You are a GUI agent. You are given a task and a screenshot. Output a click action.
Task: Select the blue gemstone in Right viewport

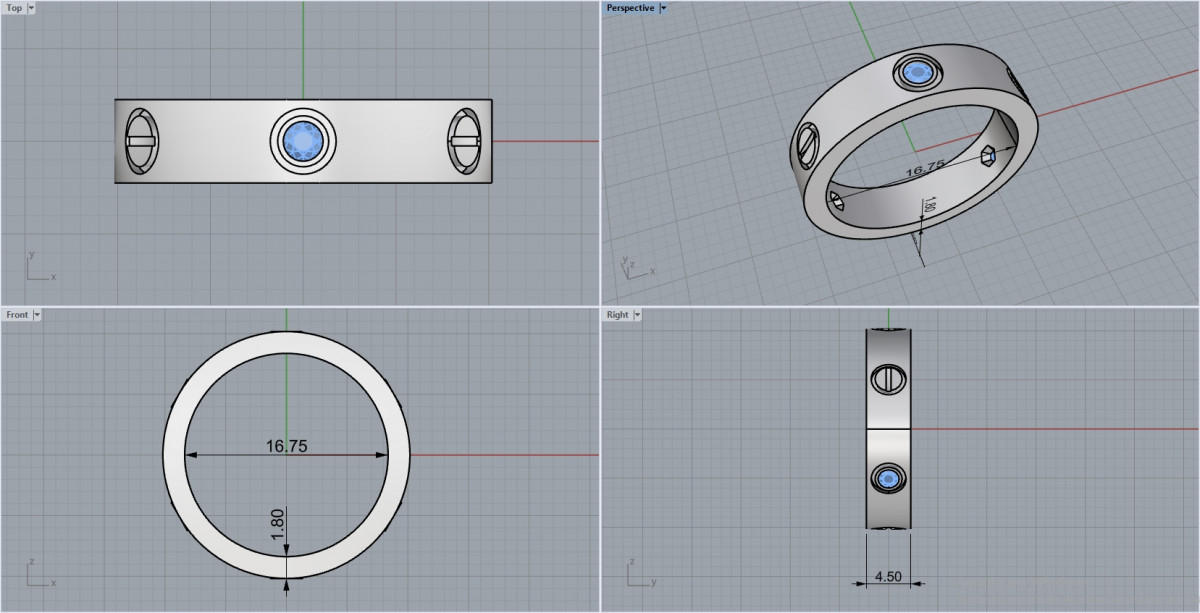(x=888, y=481)
